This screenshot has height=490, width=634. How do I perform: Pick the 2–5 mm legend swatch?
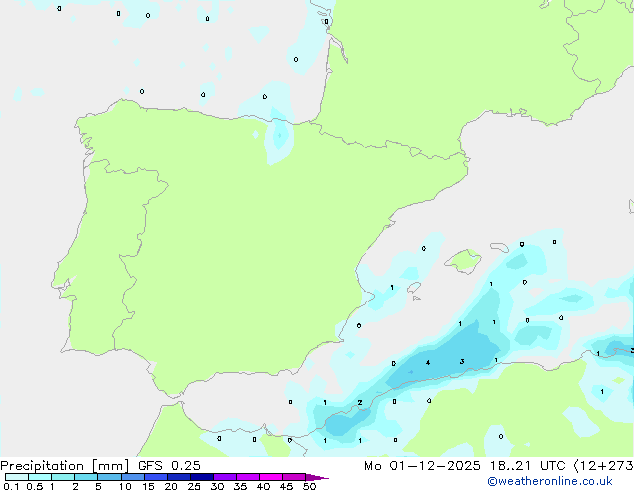pos(86,477)
